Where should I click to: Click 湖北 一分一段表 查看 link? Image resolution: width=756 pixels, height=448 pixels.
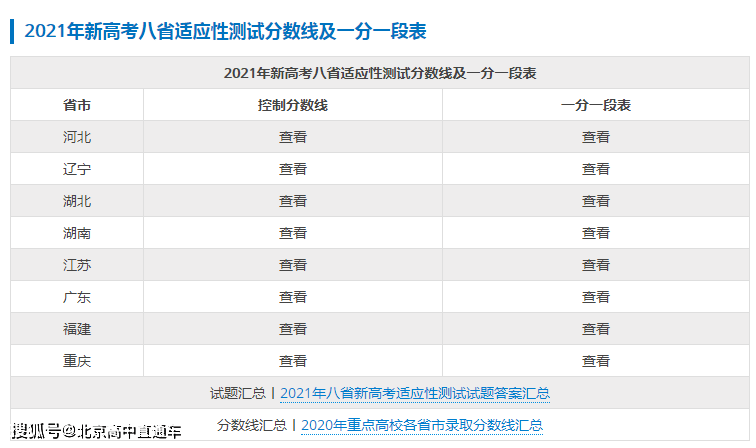pyautogui.click(x=595, y=201)
